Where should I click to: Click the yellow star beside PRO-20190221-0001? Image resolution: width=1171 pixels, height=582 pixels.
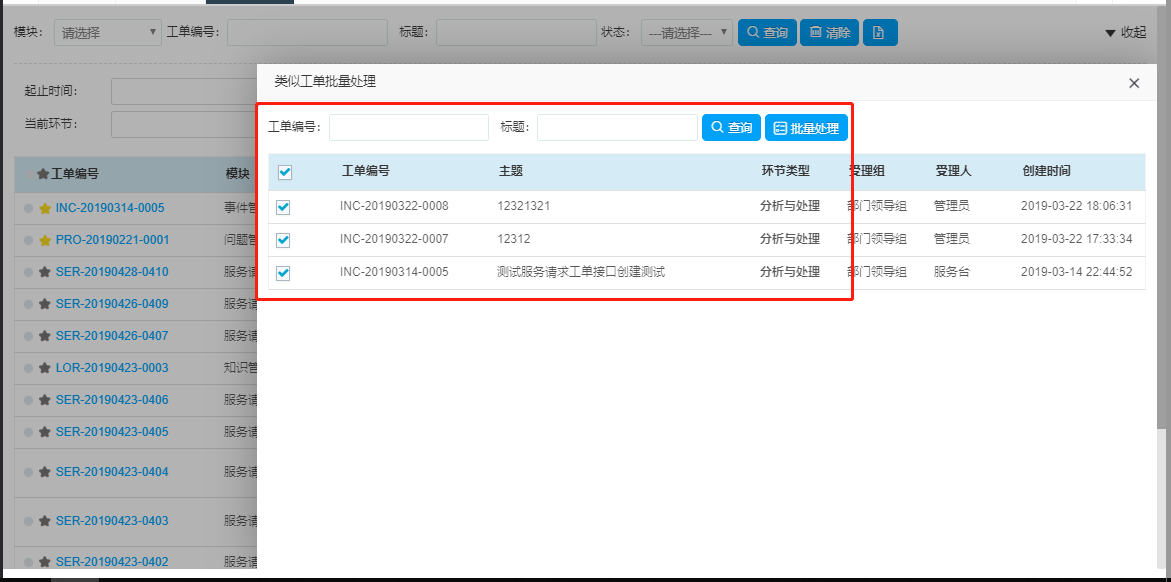(x=44, y=241)
